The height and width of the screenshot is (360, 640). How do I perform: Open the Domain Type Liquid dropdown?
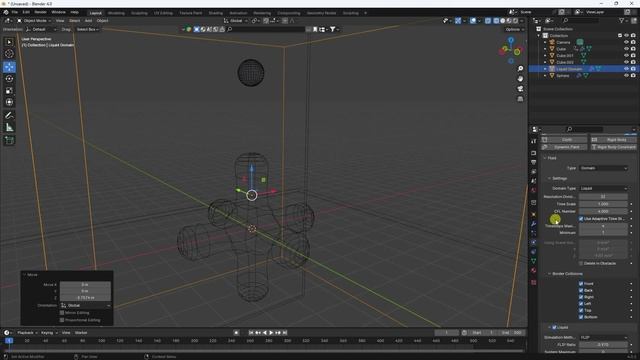coord(603,189)
